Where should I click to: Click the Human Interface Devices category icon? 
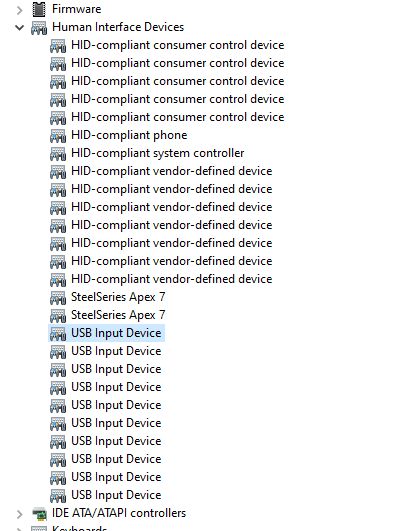tap(39, 27)
